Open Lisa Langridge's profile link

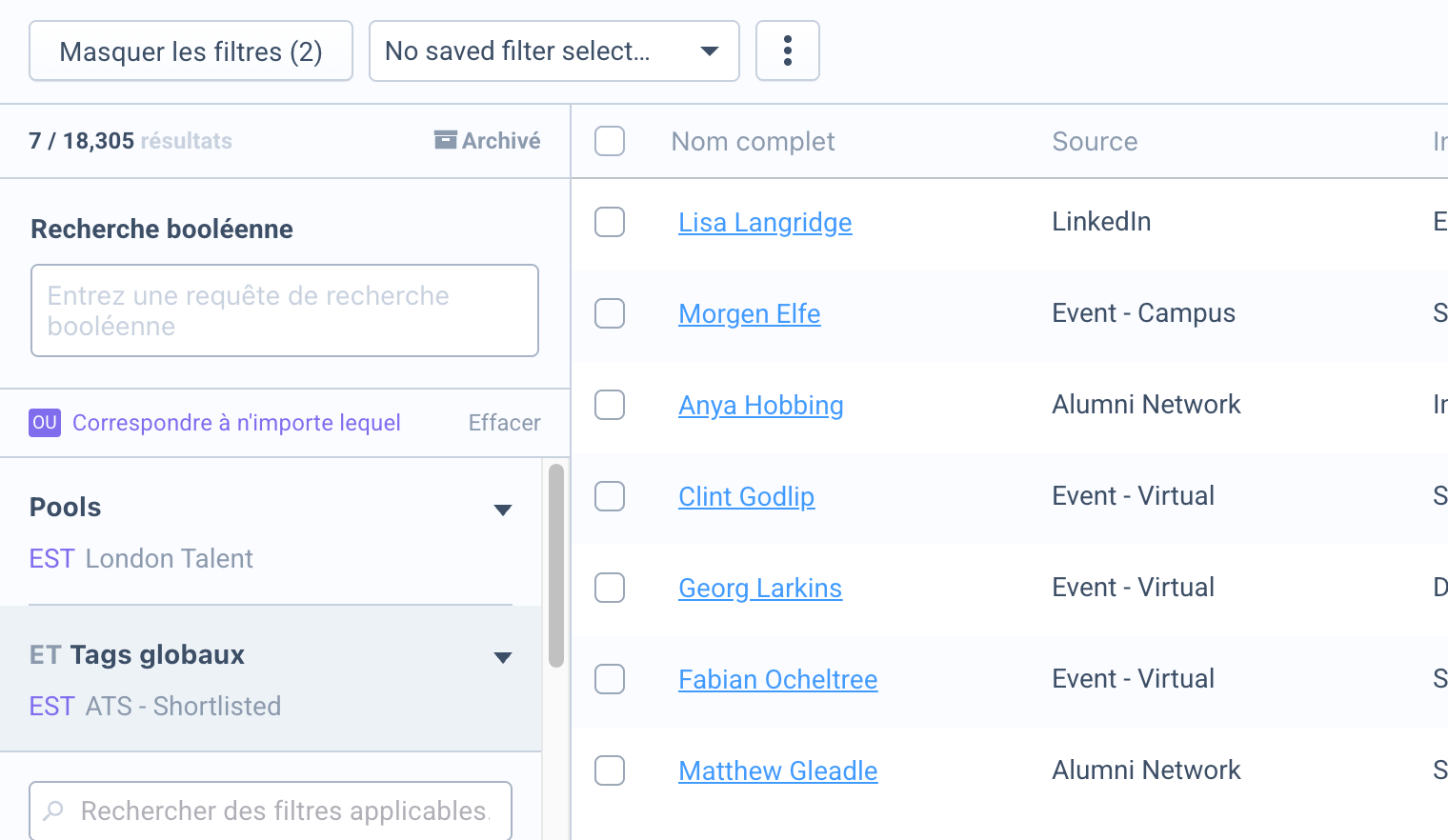765,222
